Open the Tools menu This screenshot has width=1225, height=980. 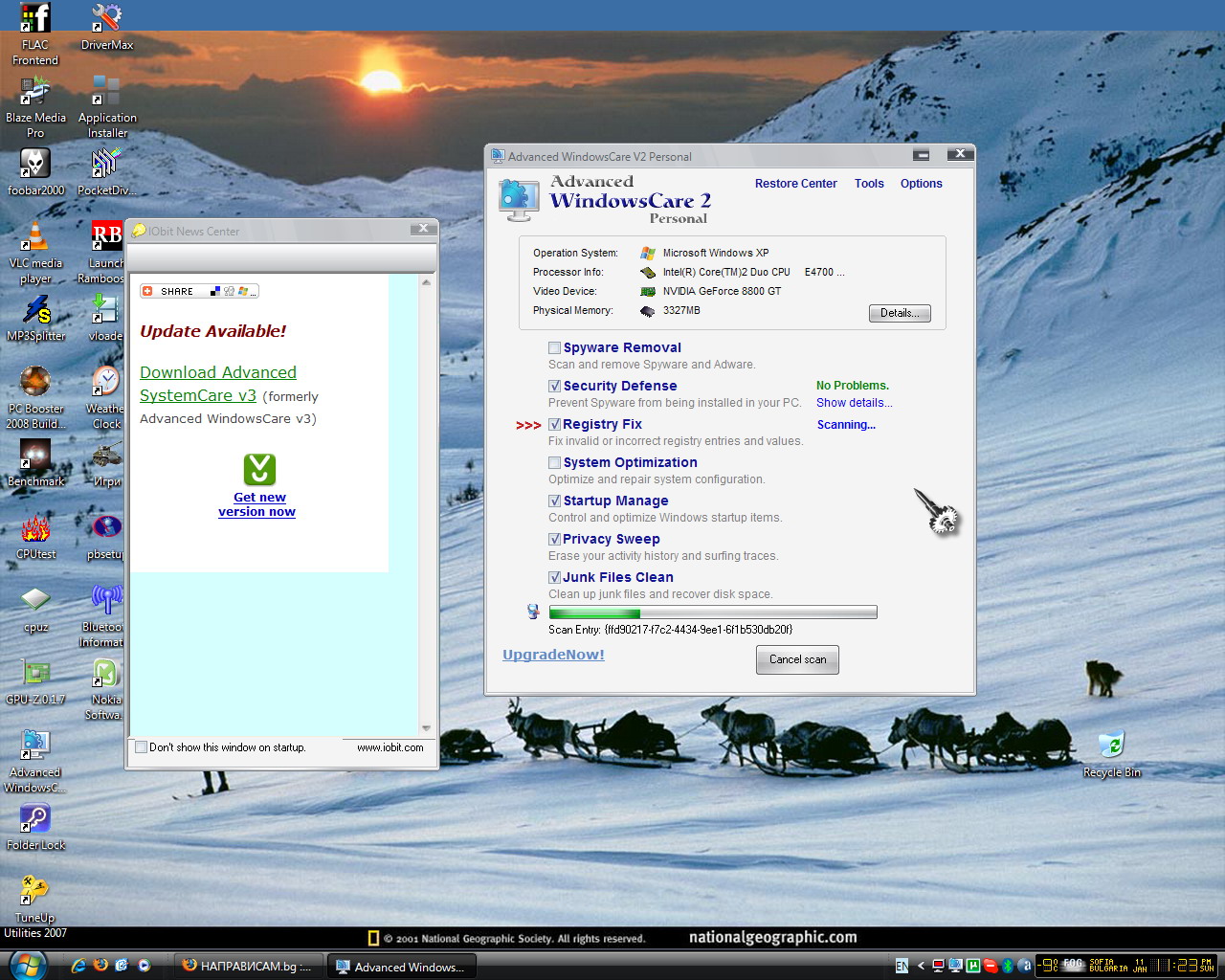869,184
